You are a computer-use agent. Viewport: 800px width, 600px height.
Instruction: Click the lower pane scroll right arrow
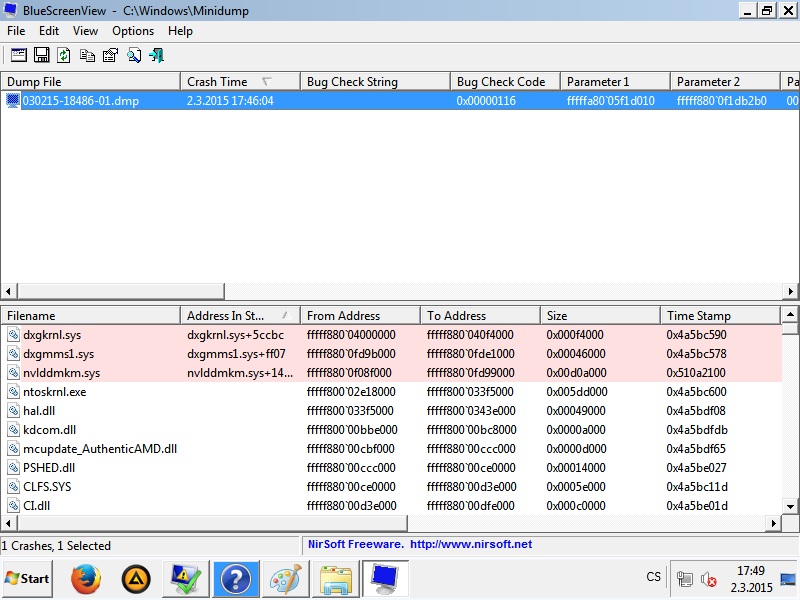[773, 523]
